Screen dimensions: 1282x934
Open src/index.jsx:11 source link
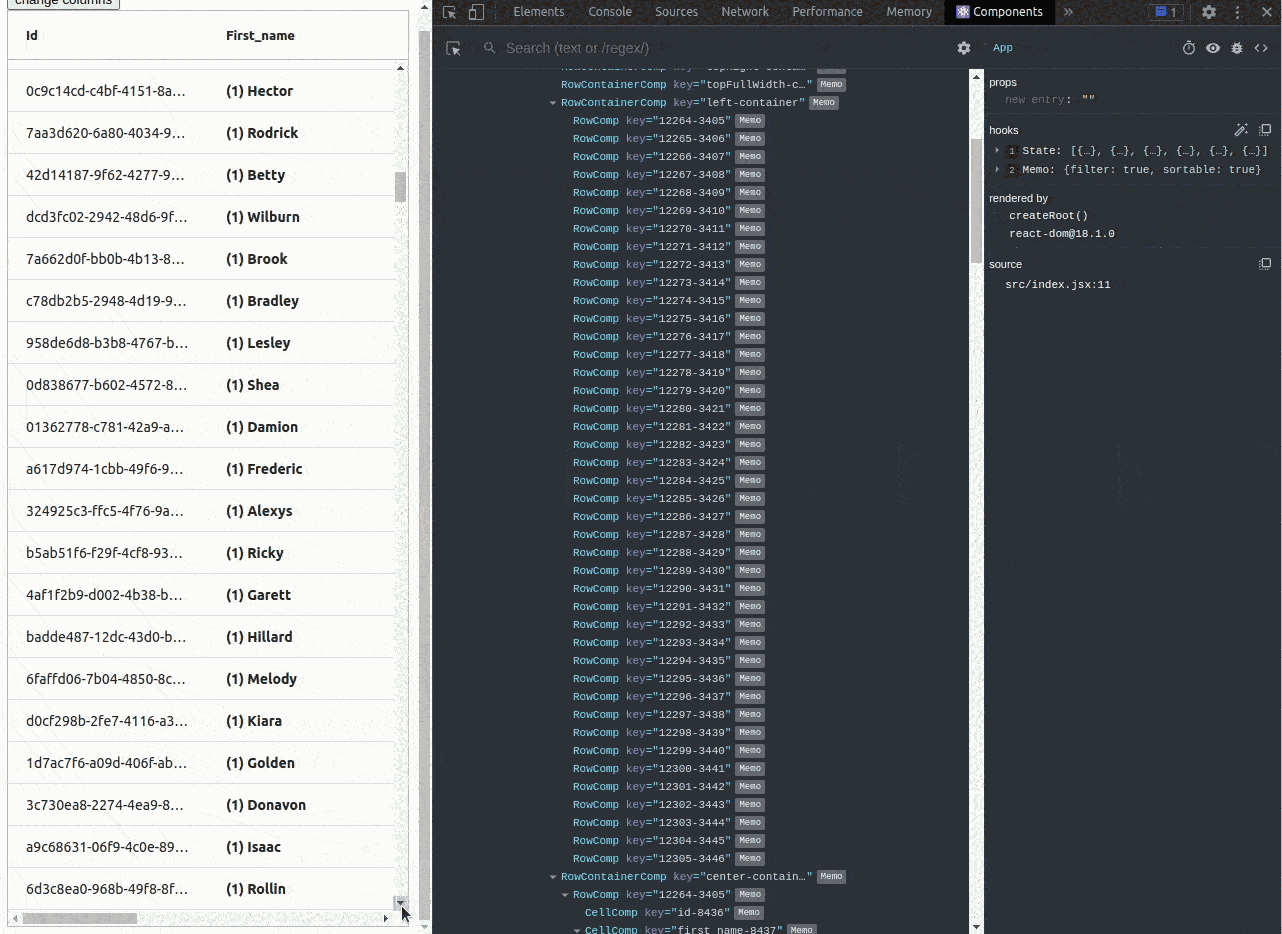(x=1058, y=285)
